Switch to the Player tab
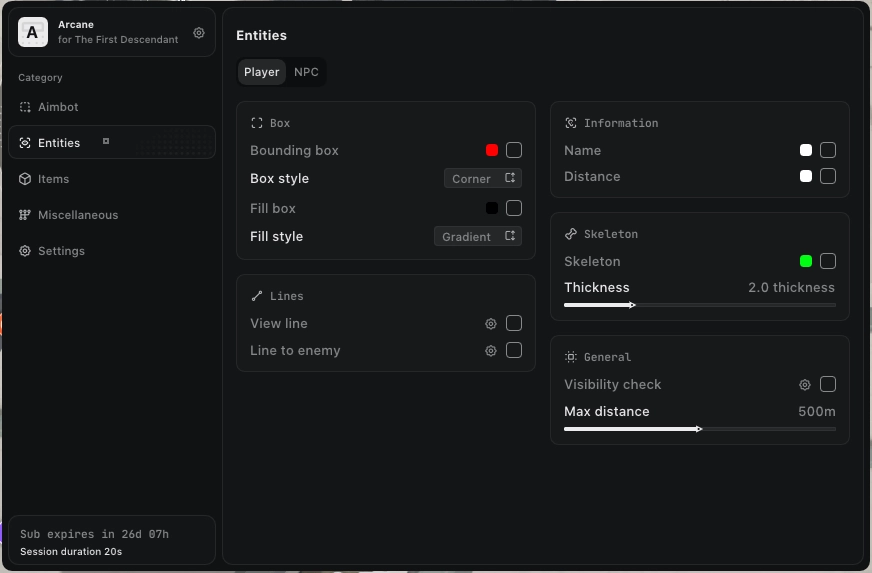 pos(261,72)
